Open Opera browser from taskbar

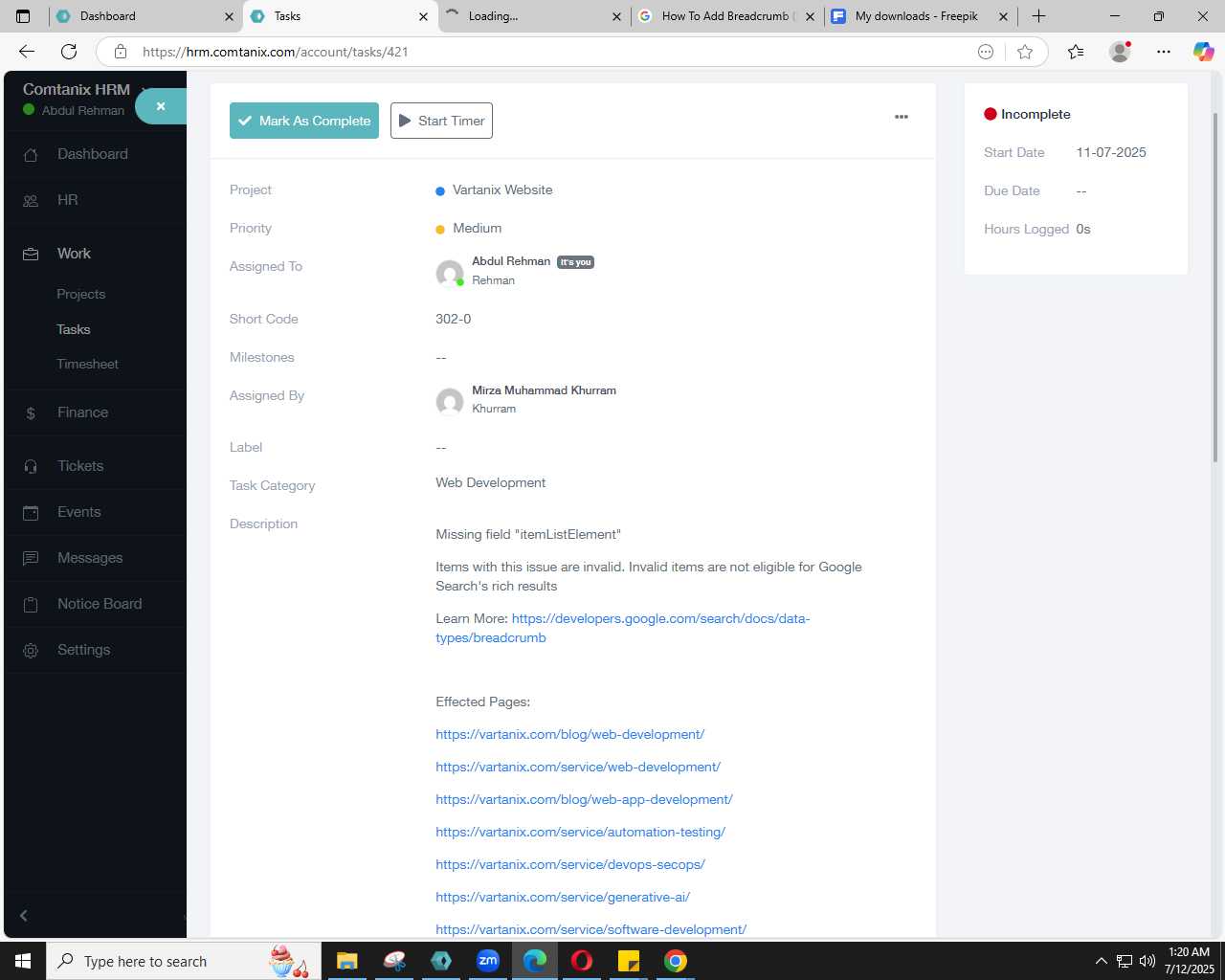click(x=582, y=961)
